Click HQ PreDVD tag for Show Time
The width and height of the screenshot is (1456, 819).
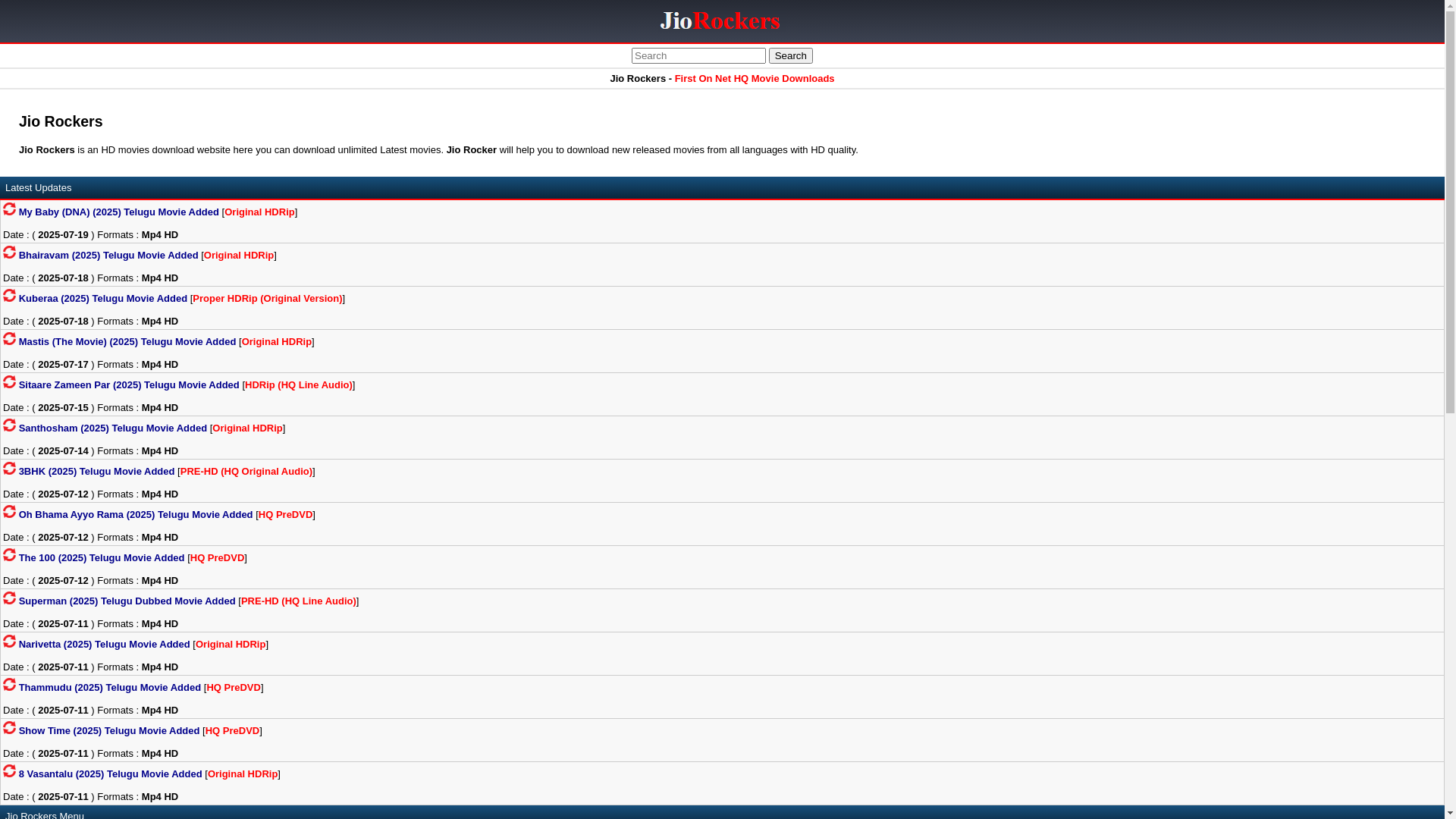click(233, 731)
